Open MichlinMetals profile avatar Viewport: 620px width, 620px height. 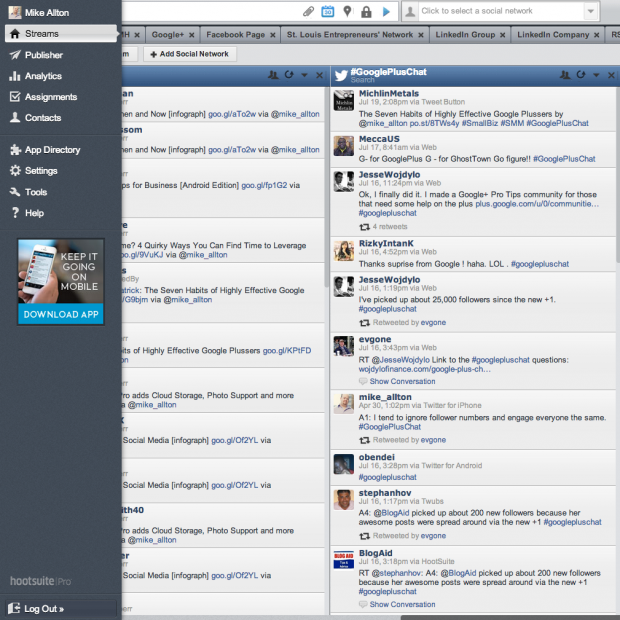pos(344,100)
